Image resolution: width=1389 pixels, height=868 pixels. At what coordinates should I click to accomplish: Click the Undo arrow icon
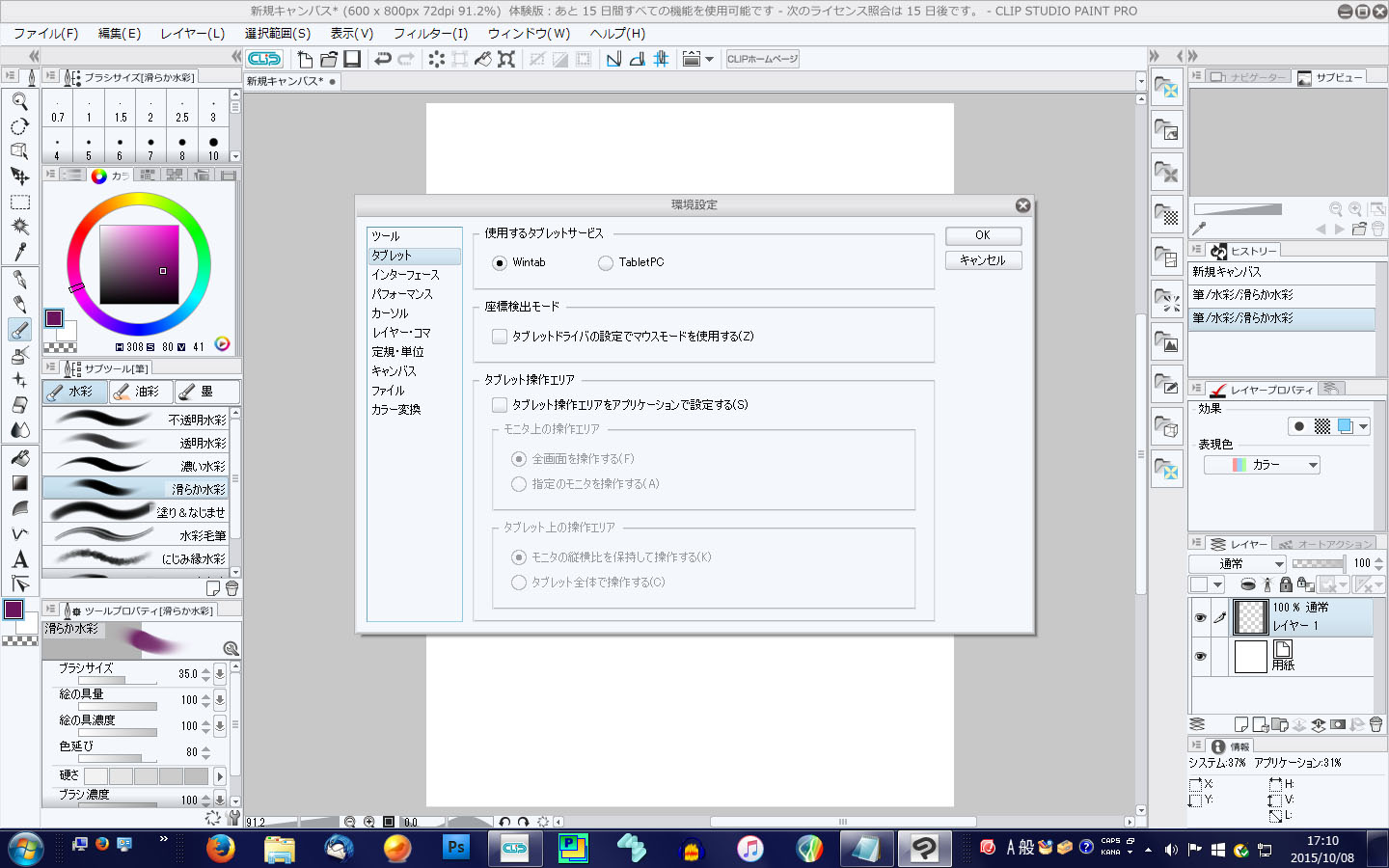(x=383, y=59)
